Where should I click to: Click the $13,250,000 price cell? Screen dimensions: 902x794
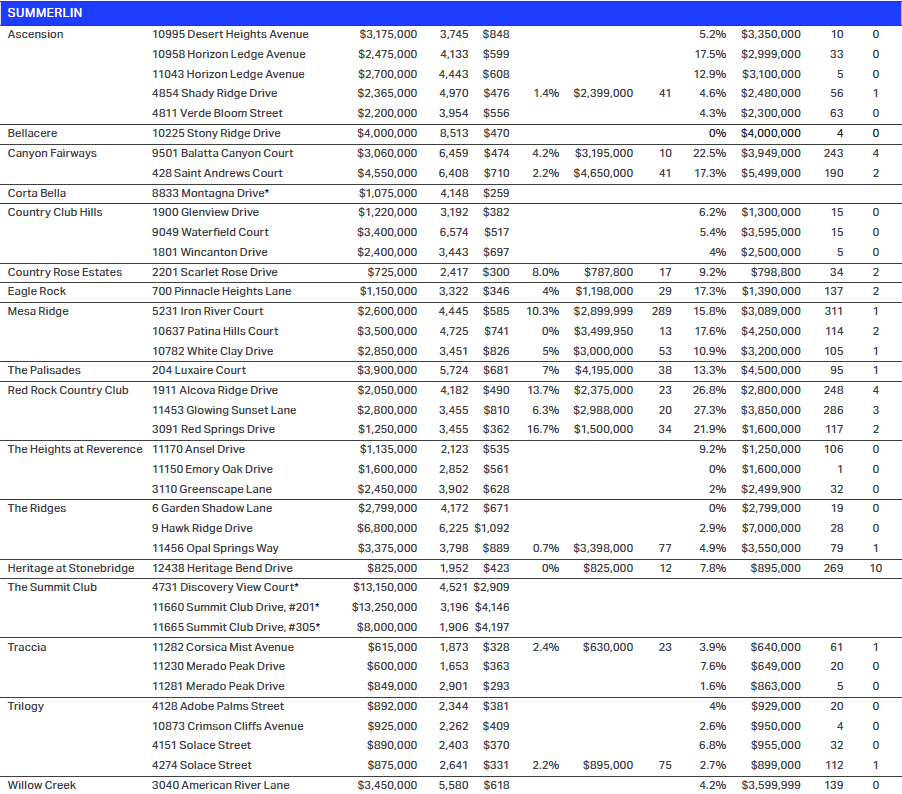(x=385, y=607)
